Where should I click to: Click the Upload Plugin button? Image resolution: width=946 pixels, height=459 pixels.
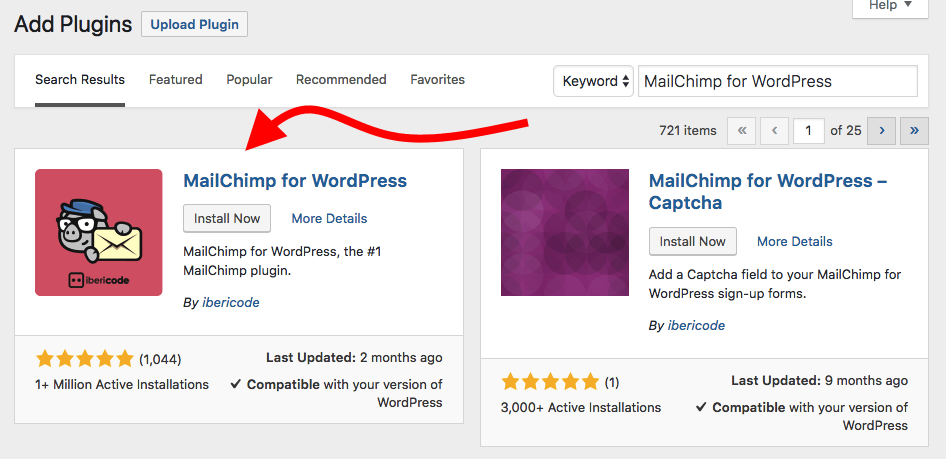point(194,25)
